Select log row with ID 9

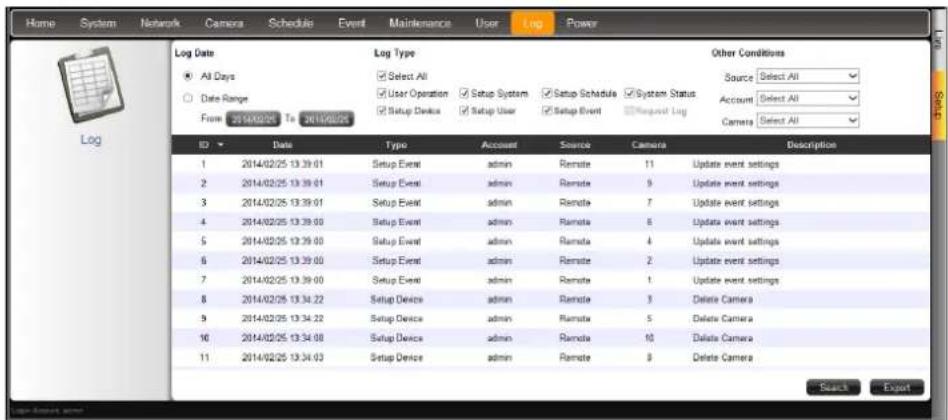coord(550,318)
